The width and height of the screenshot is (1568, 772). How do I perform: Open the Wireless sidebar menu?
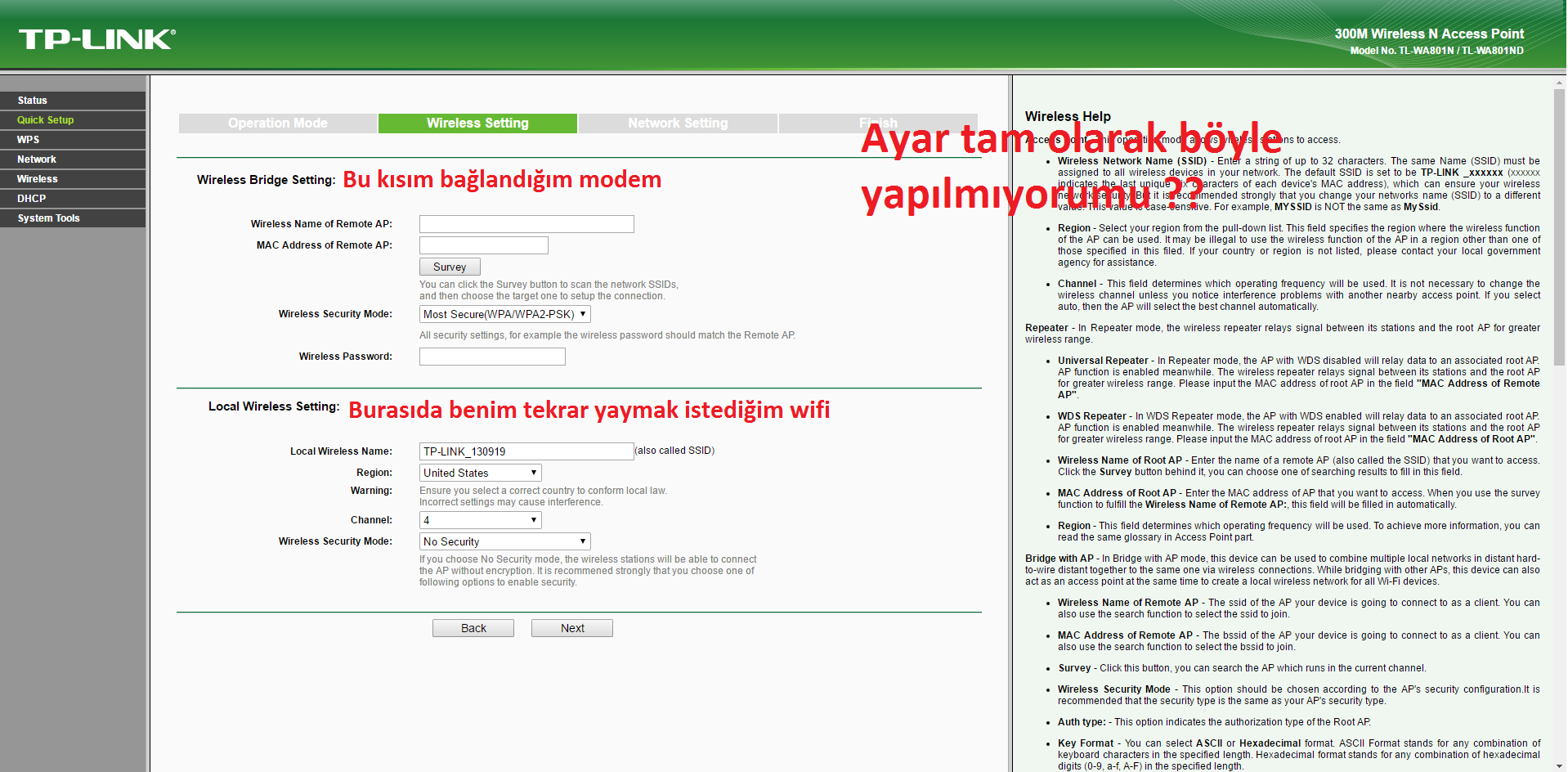[x=73, y=179]
